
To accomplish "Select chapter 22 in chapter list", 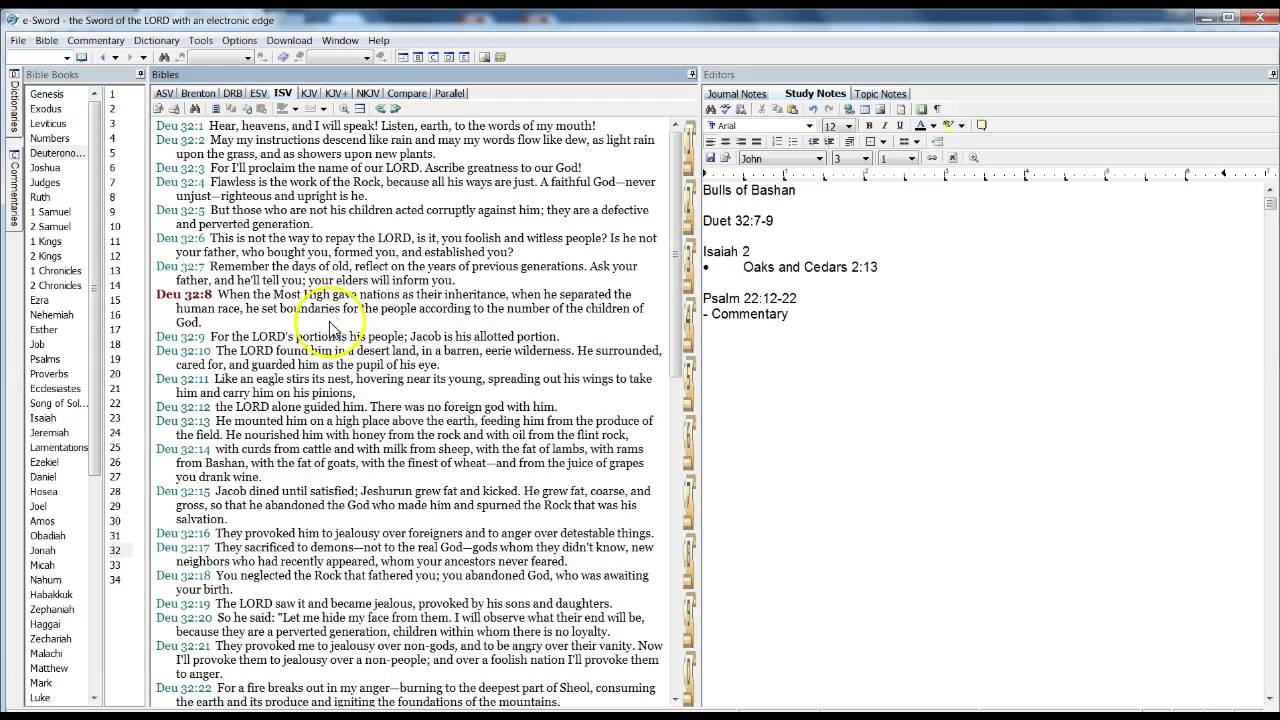I will click(115, 403).
